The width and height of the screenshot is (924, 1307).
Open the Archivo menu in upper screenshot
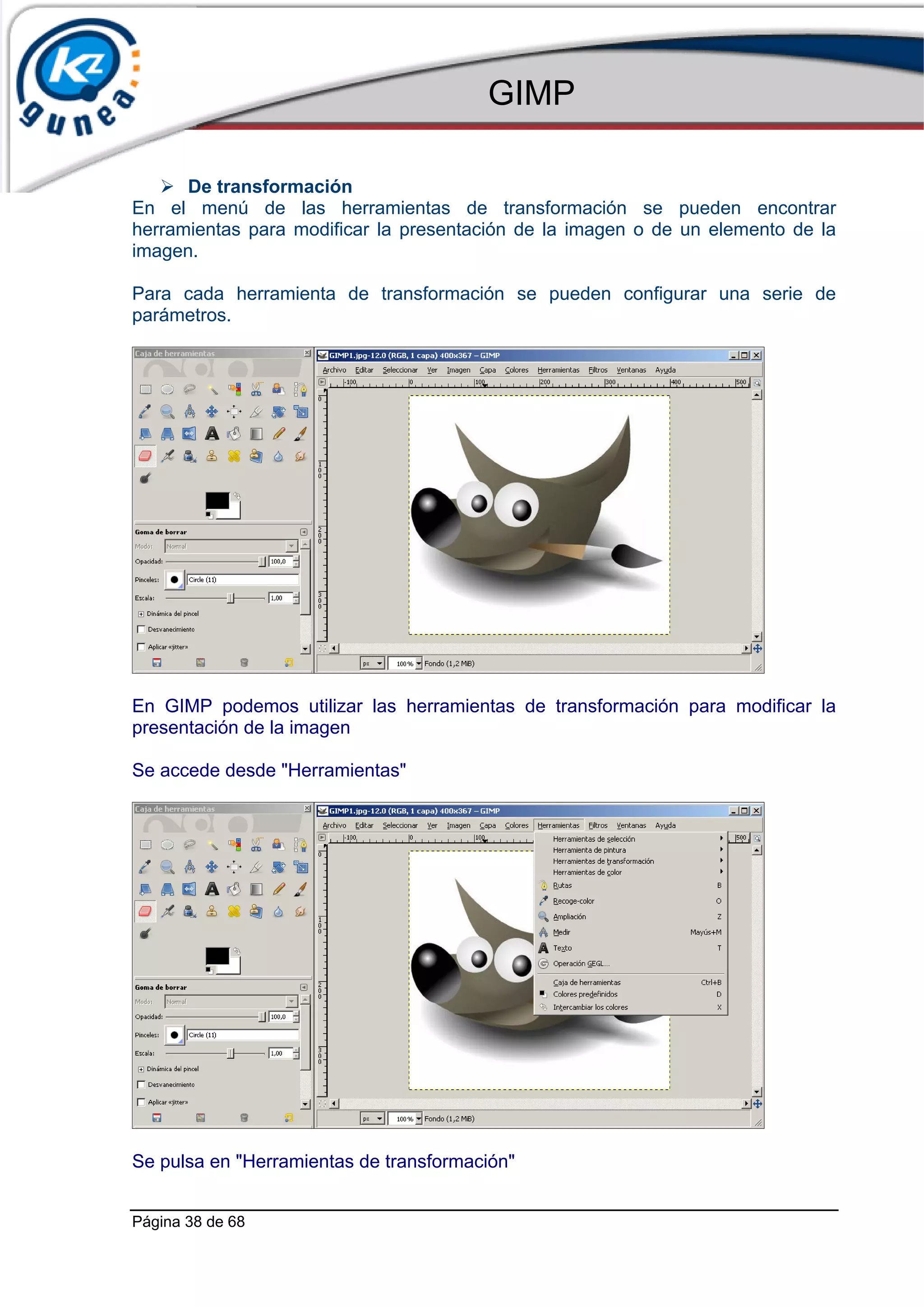334,370
